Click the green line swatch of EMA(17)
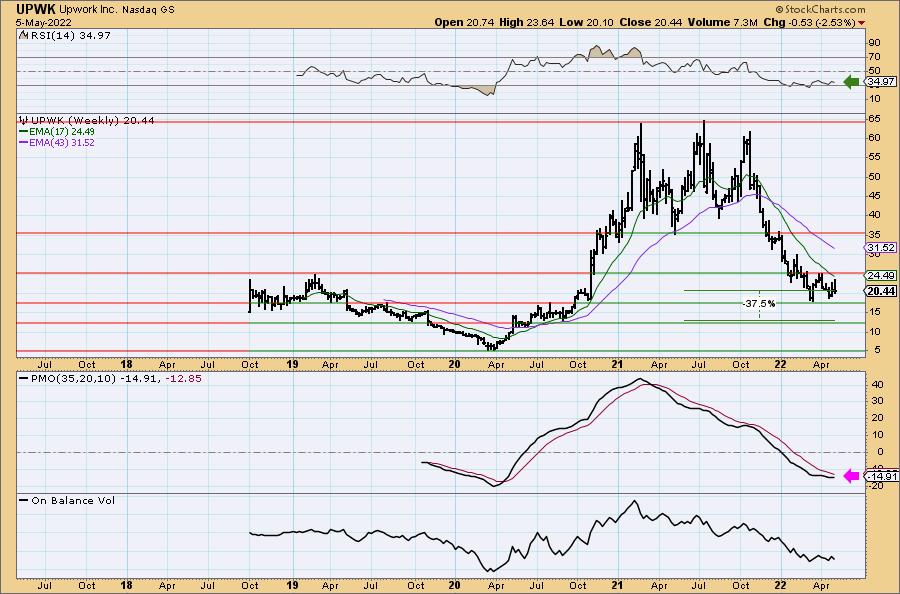 click(x=24, y=131)
